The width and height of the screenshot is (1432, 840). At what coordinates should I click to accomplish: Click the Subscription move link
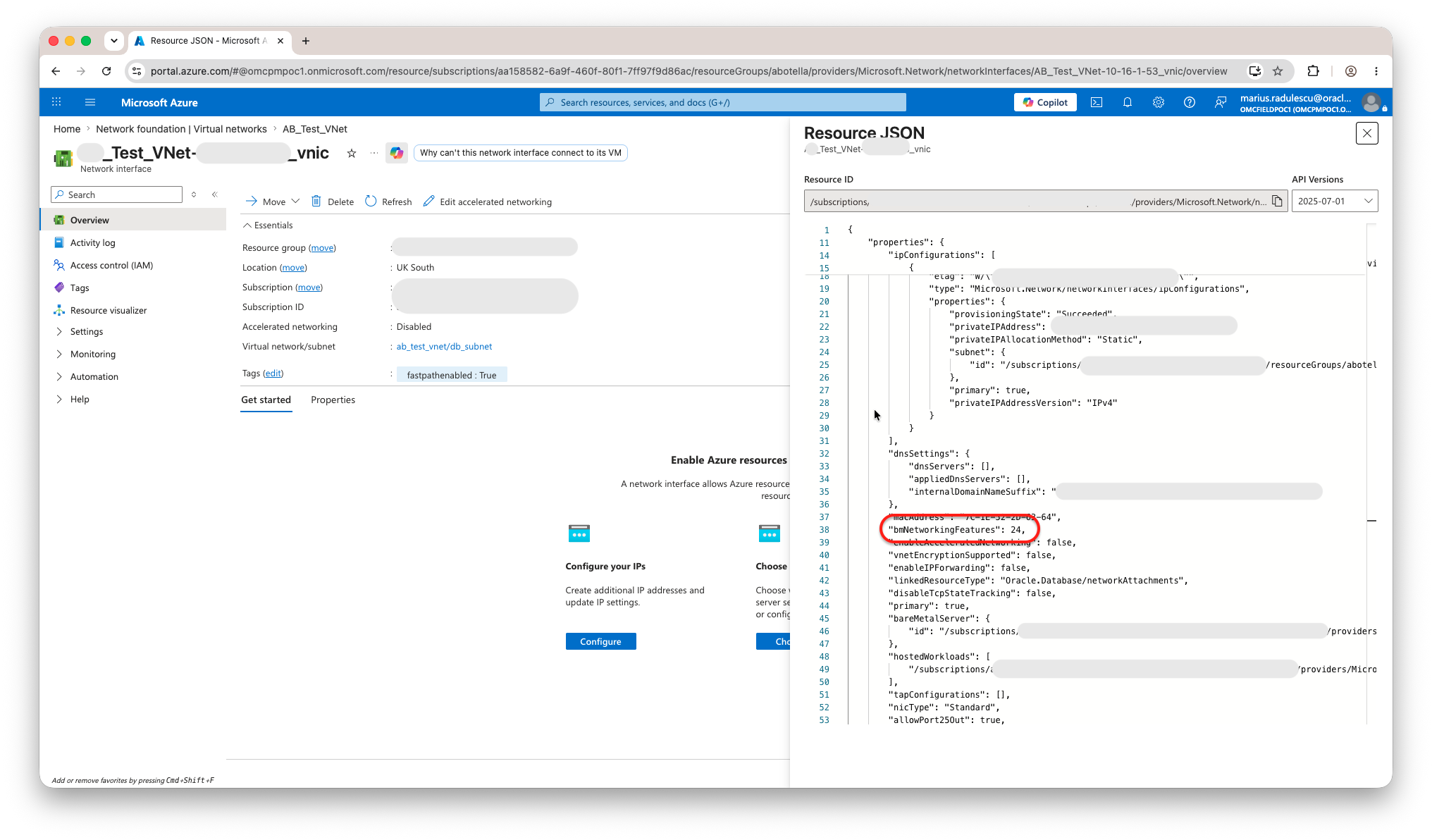tap(309, 288)
